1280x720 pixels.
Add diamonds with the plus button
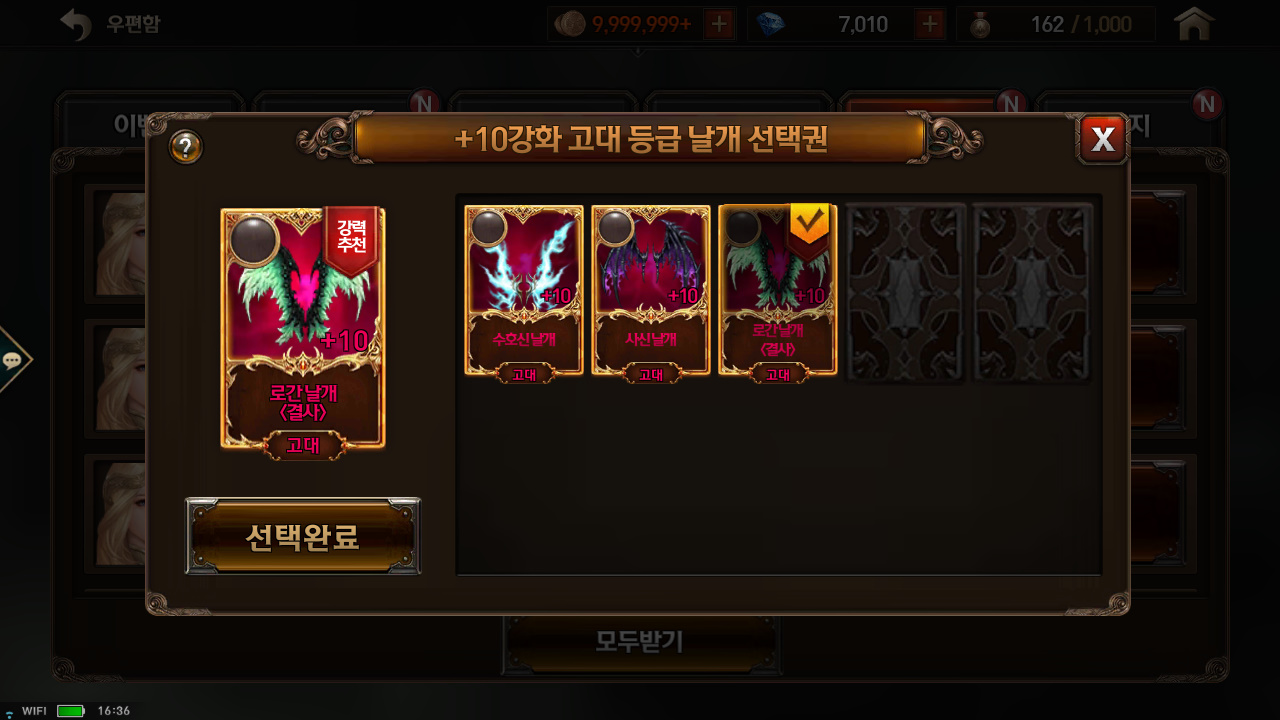[x=931, y=24]
